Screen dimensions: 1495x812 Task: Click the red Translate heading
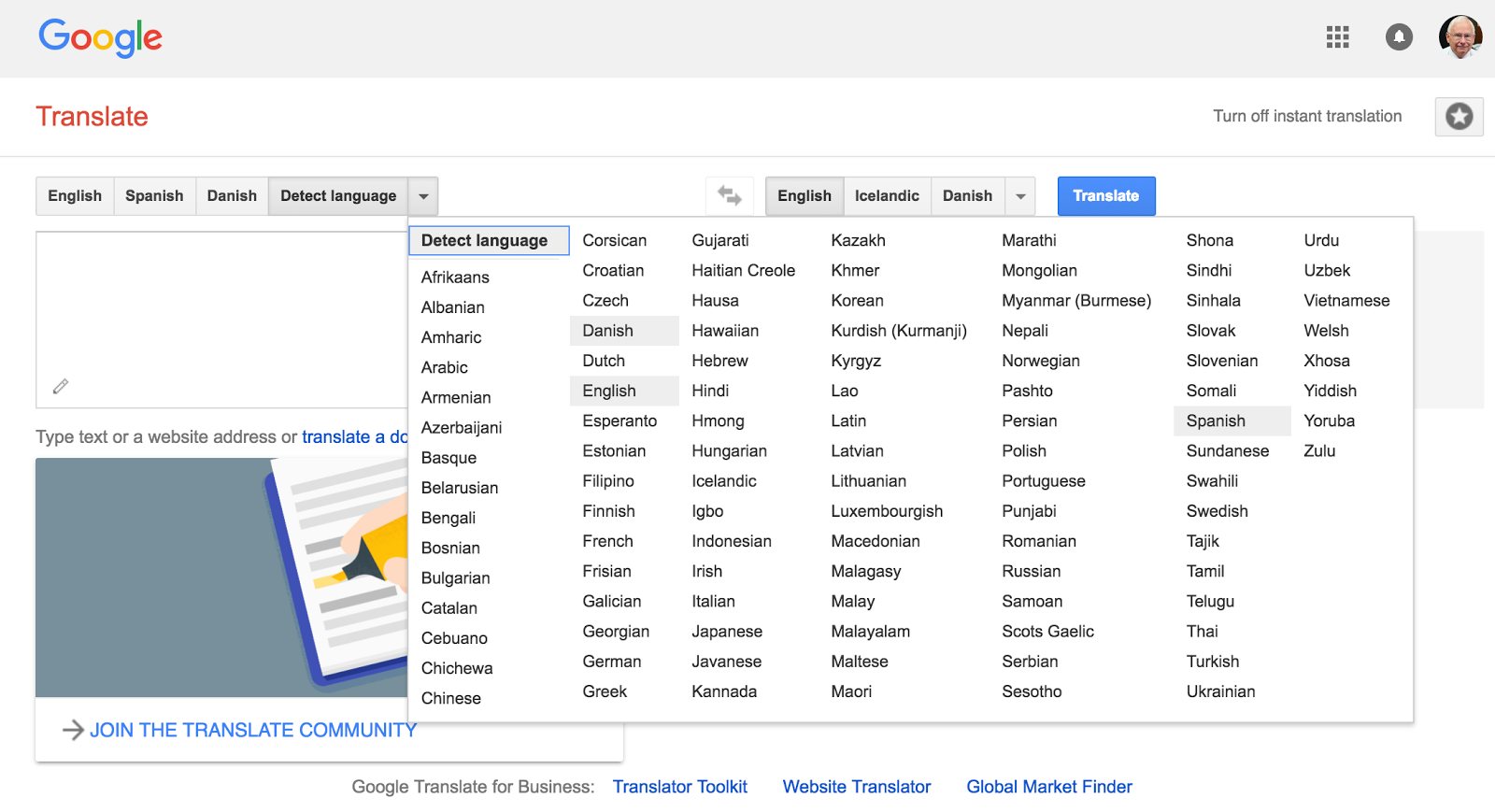(92, 116)
